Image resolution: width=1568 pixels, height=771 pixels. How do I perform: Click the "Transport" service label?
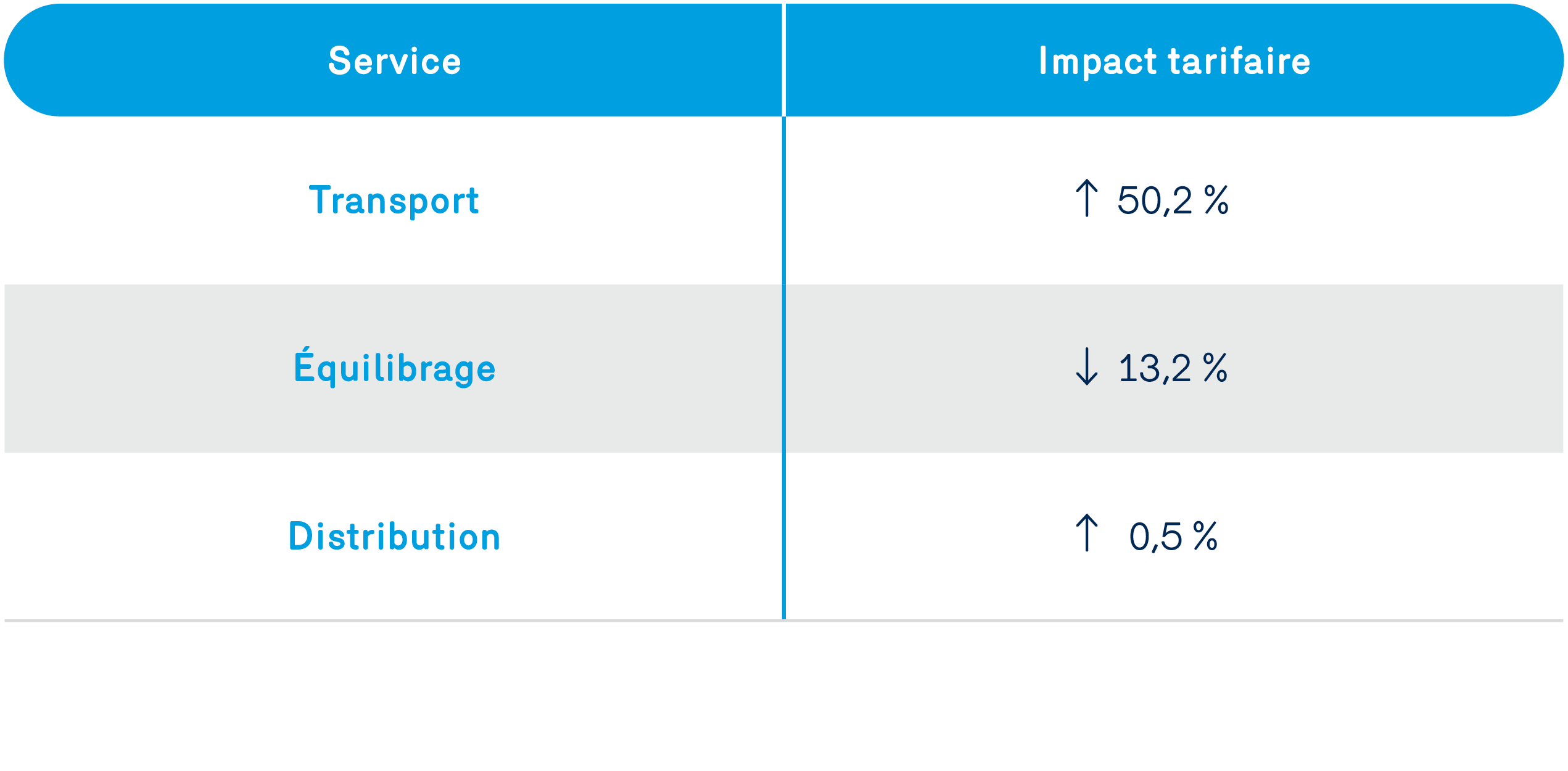[x=394, y=200]
